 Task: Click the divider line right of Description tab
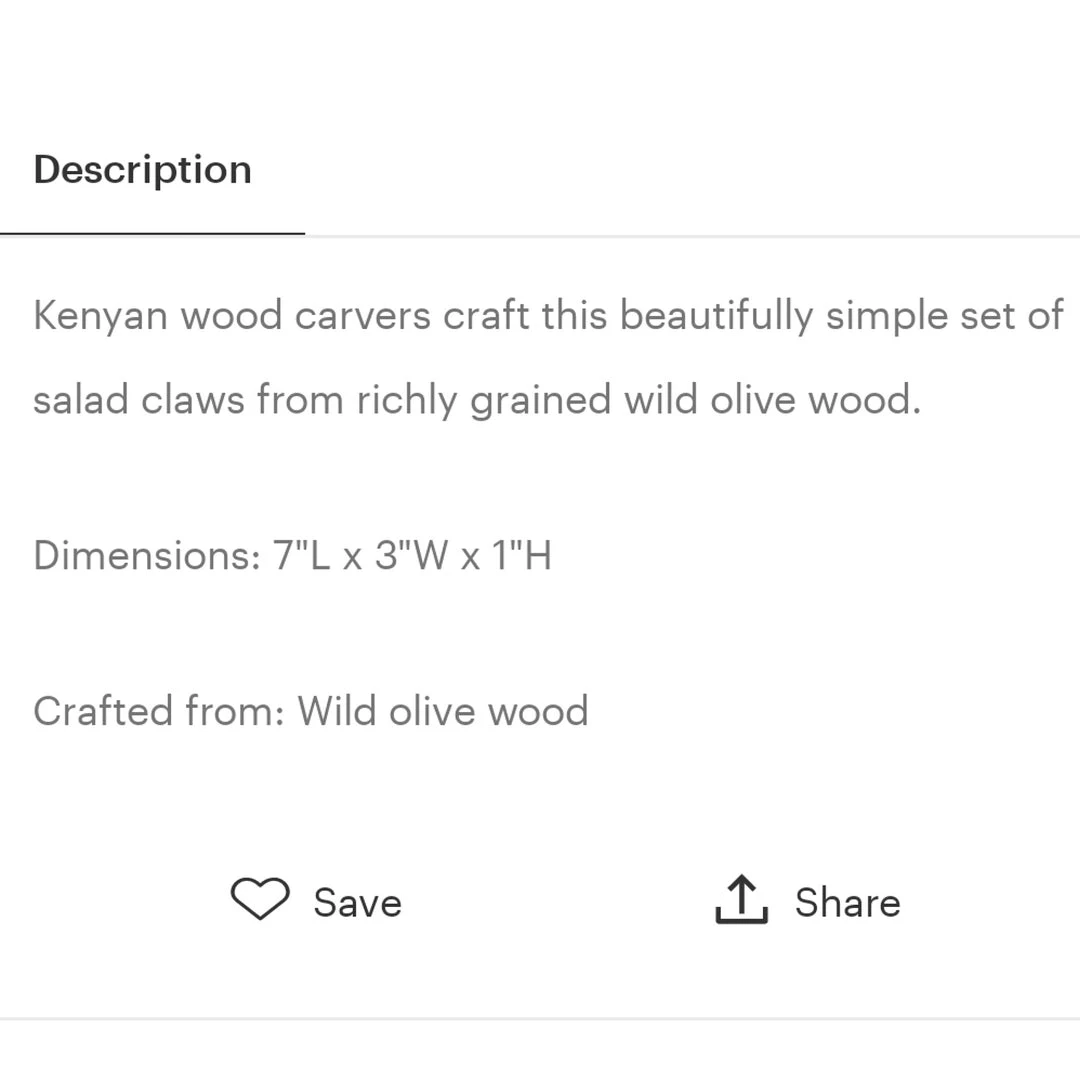[692, 237]
